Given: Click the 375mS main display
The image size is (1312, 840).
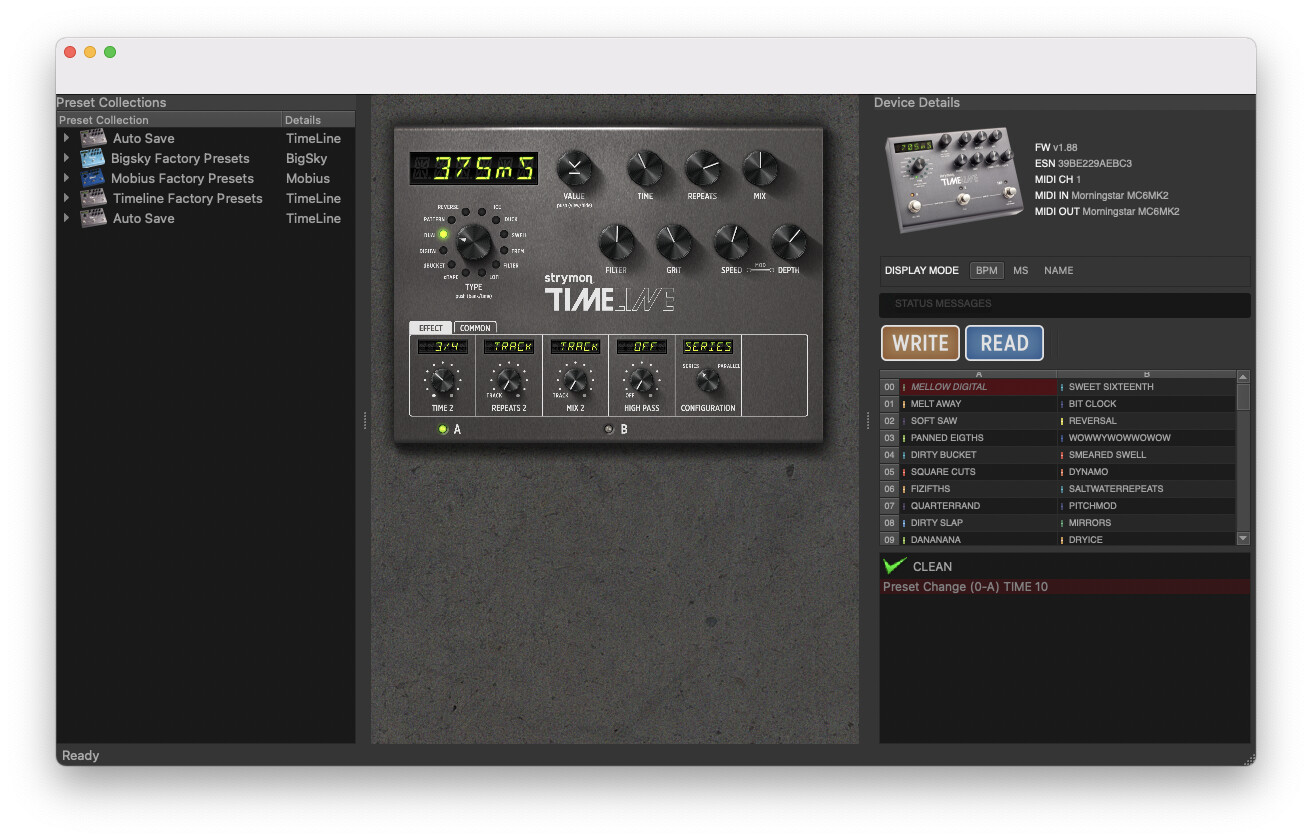Looking at the screenshot, I should pos(474,169).
